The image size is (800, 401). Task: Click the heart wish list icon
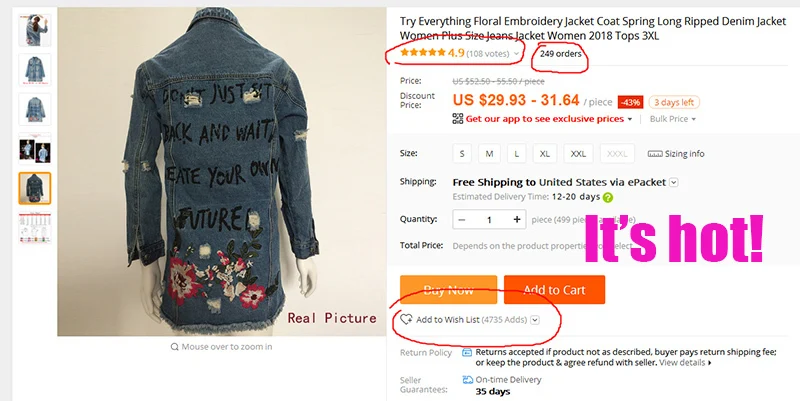[406, 320]
